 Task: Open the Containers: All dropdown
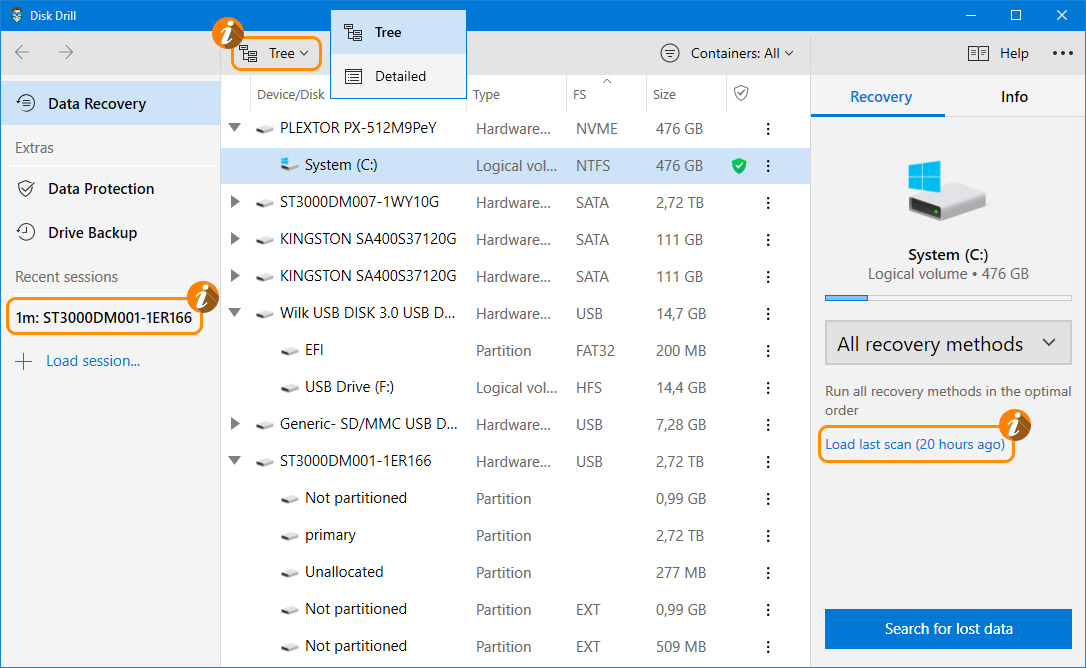(727, 53)
